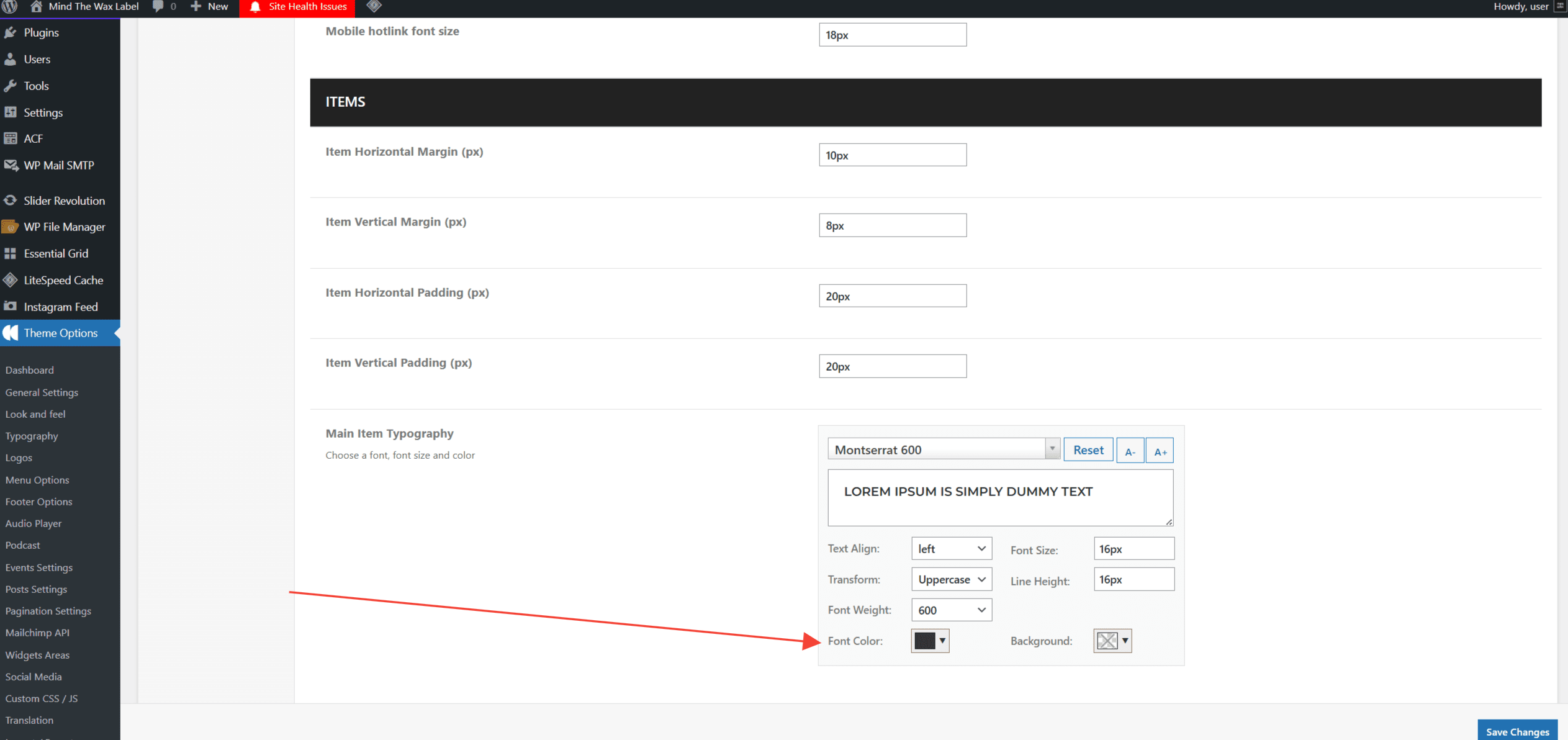This screenshot has width=1568, height=740.
Task: Decrease preview font with A- button
Action: [x=1130, y=451]
